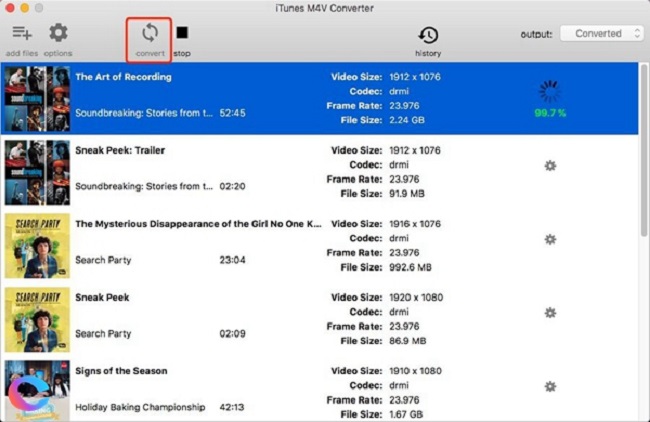The image size is (650, 422).
Task: Select The Mysterious Disappearance episode thumbnail
Action: pos(37,246)
